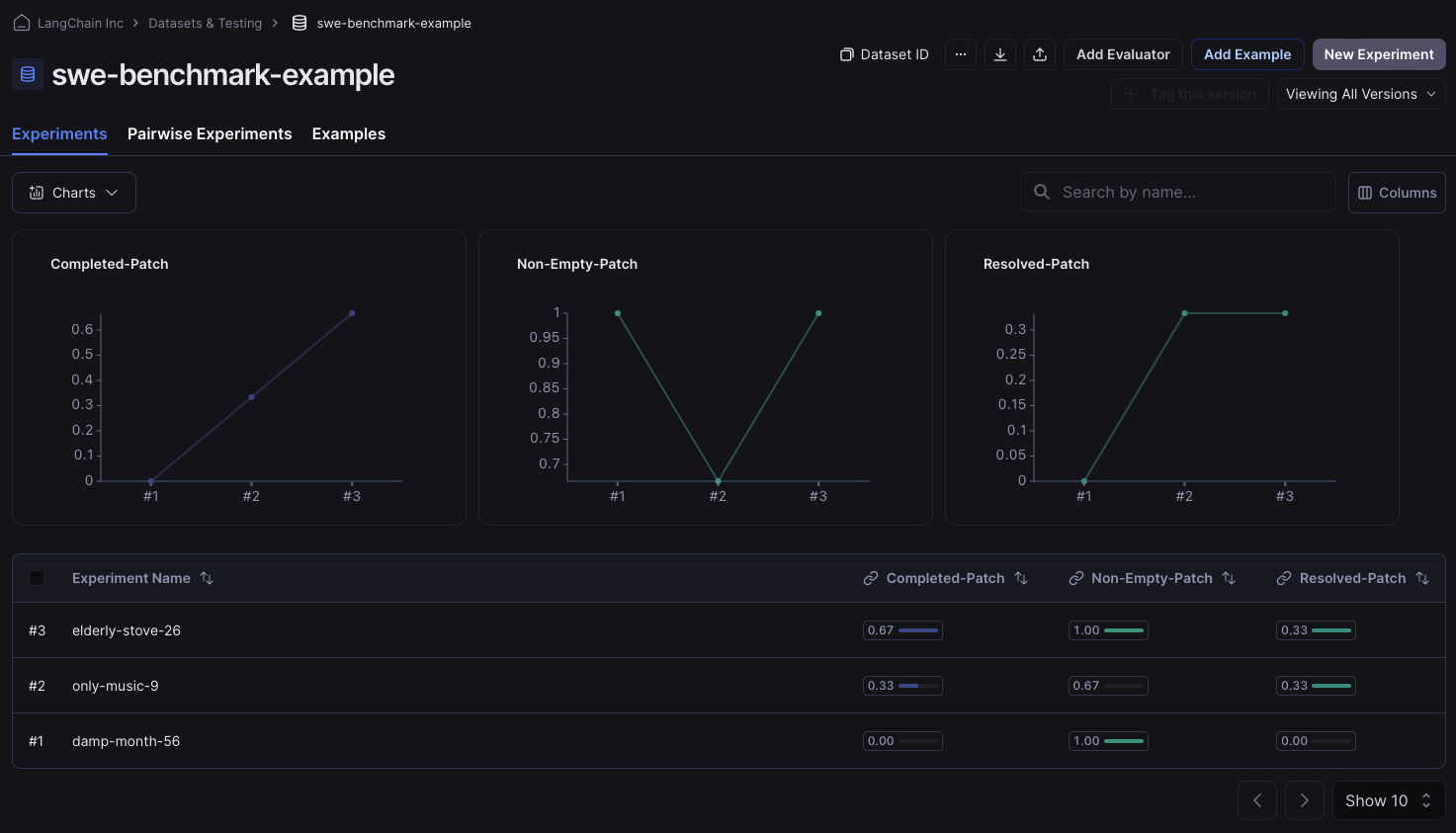
Task: Click the upload/share dataset icon
Action: click(x=1040, y=54)
